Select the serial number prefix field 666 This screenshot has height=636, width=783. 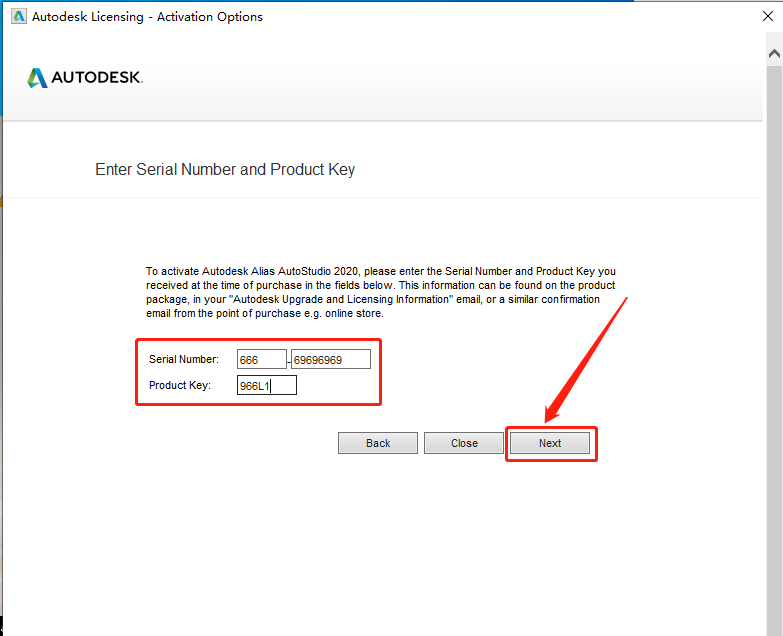click(x=262, y=359)
